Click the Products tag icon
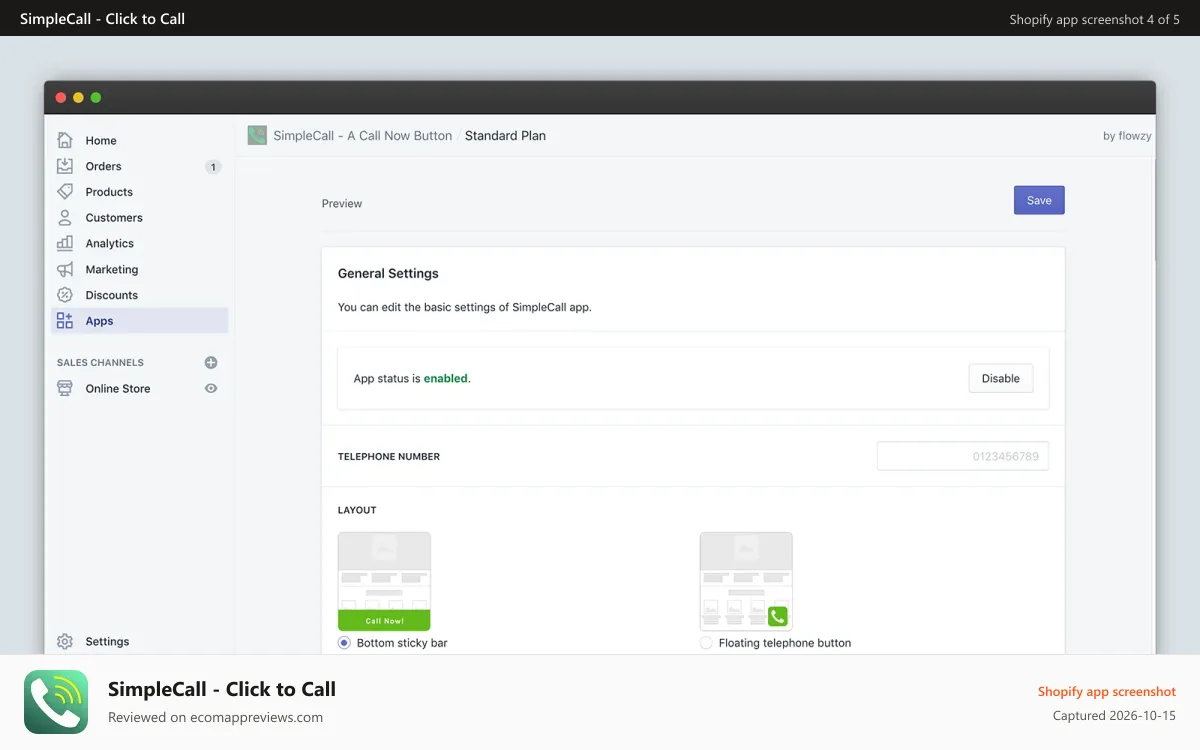The image size is (1200, 750). pos(65,192)
